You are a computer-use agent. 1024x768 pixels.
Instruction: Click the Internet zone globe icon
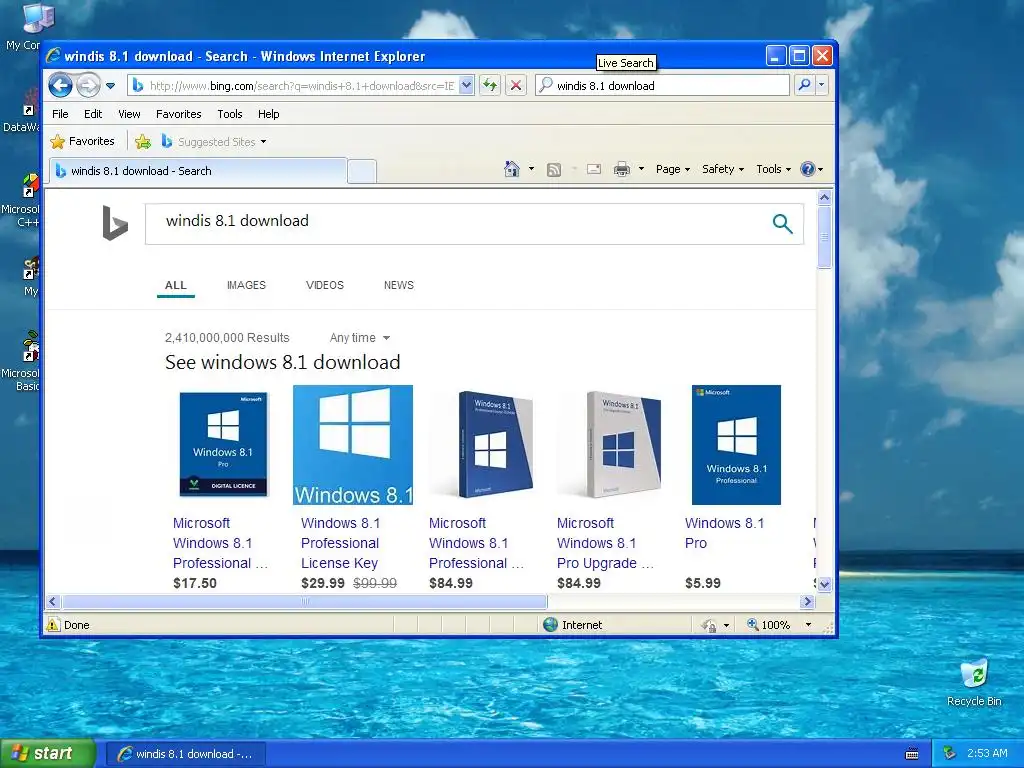[551, 624]
